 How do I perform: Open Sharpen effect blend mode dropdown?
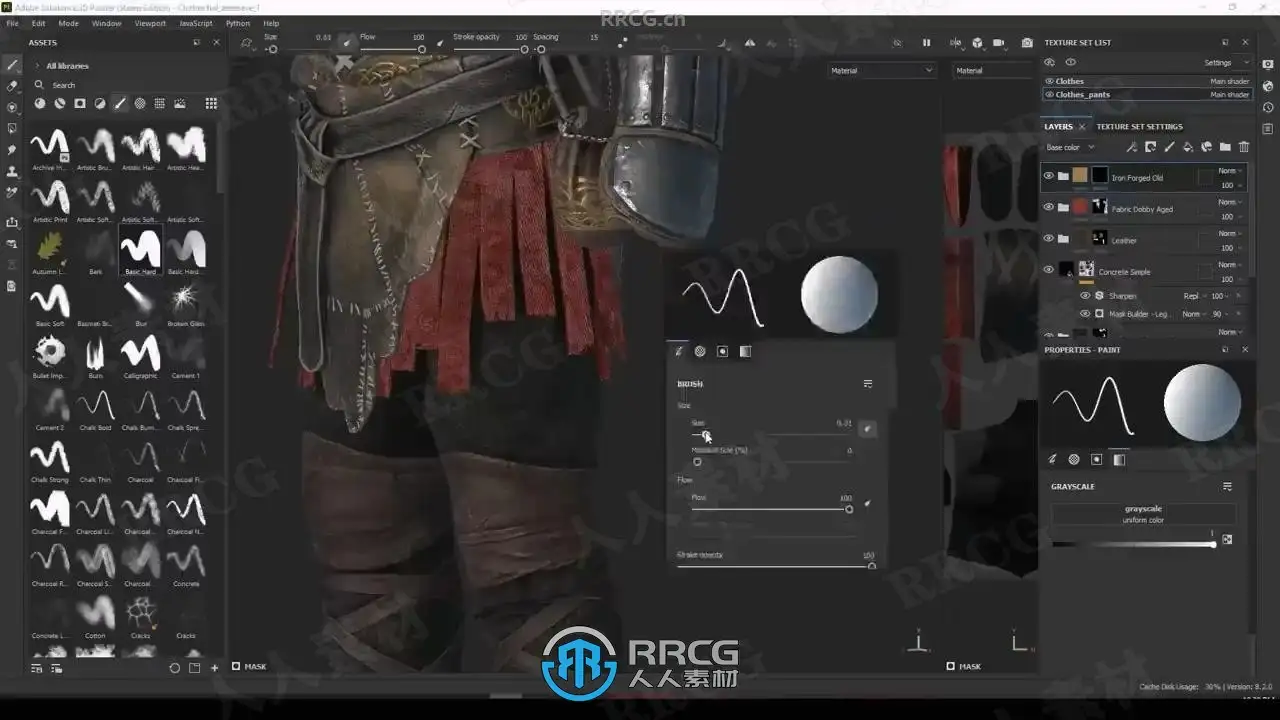1194,296
